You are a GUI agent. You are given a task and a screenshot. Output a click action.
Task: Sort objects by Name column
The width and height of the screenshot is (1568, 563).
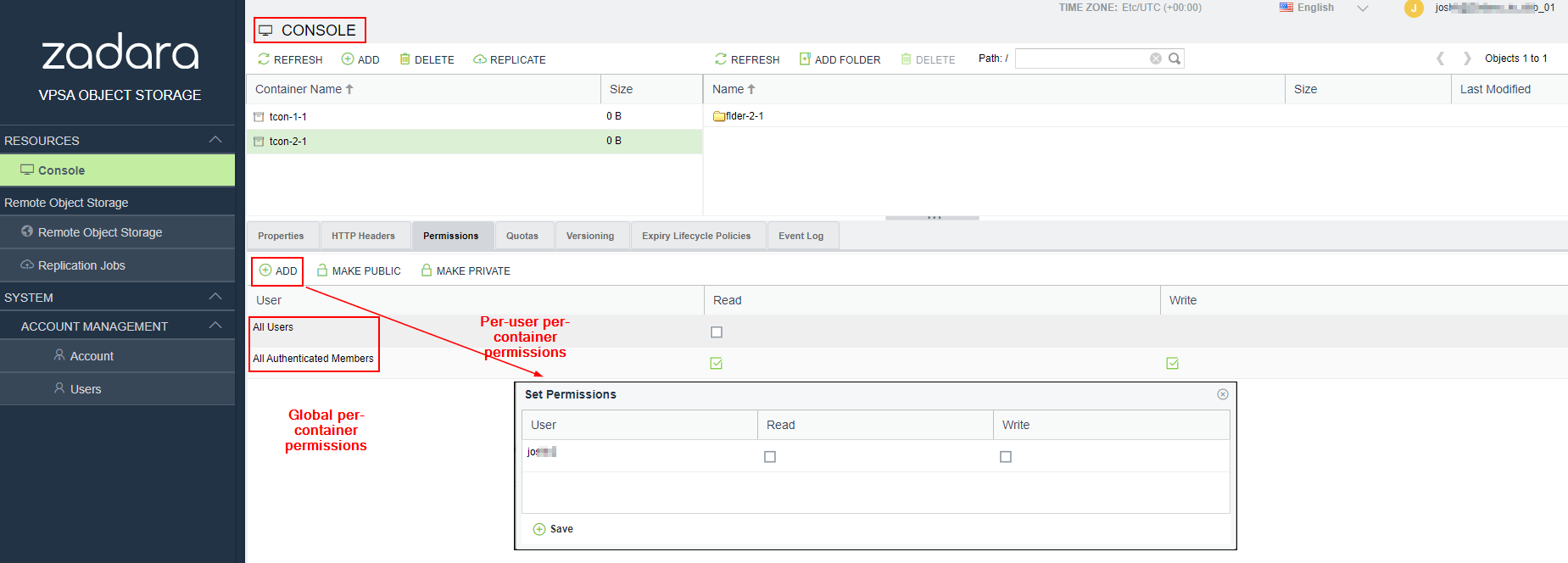tap(994, 89)
